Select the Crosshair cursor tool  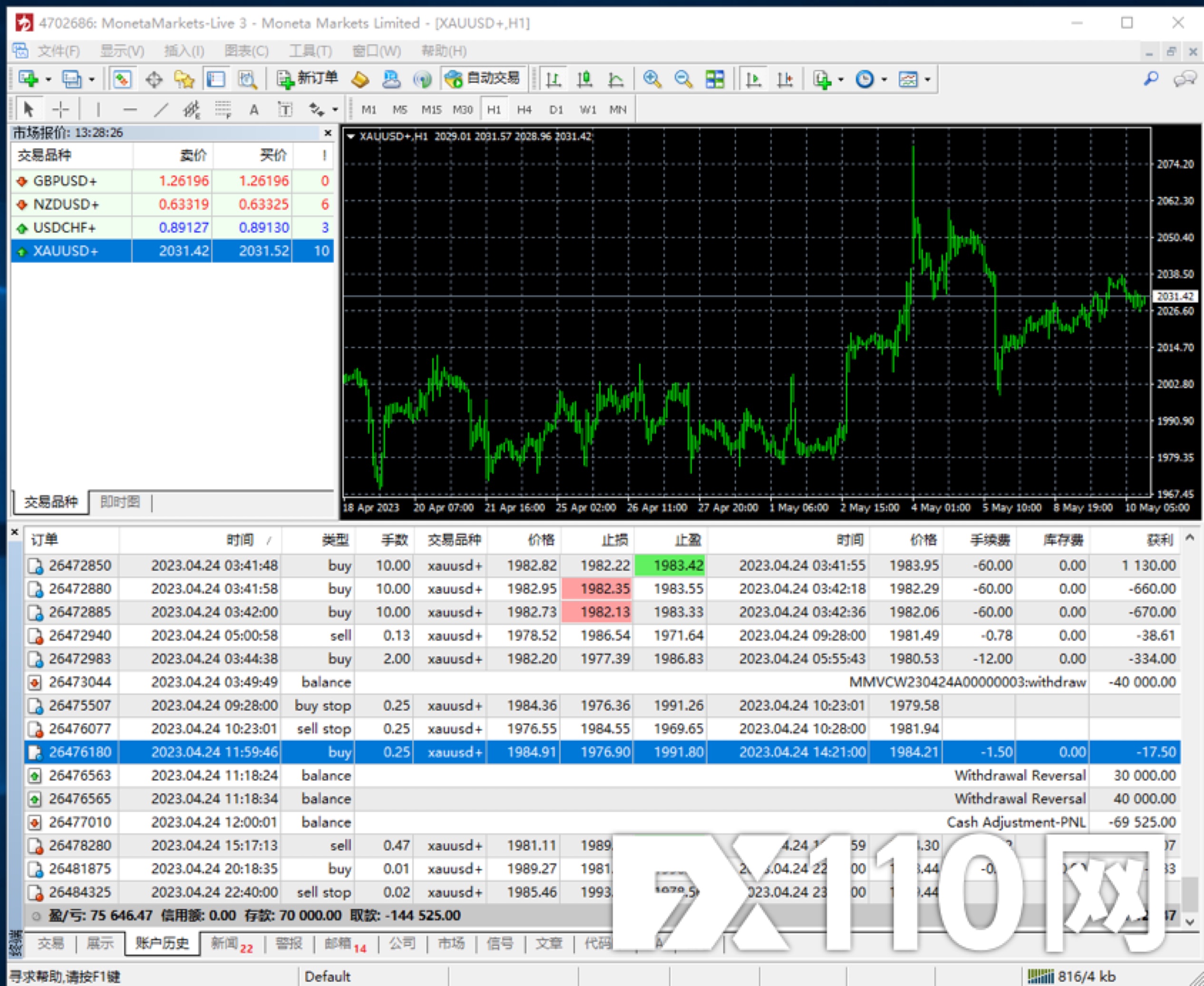[61, 109]
